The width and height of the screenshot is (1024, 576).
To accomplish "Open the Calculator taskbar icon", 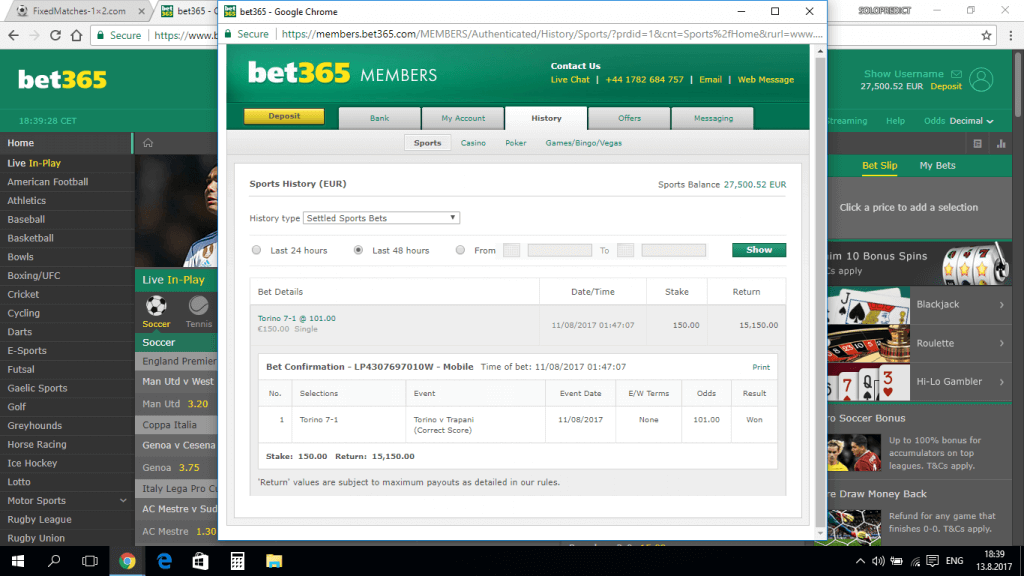I will pos(237,561).
